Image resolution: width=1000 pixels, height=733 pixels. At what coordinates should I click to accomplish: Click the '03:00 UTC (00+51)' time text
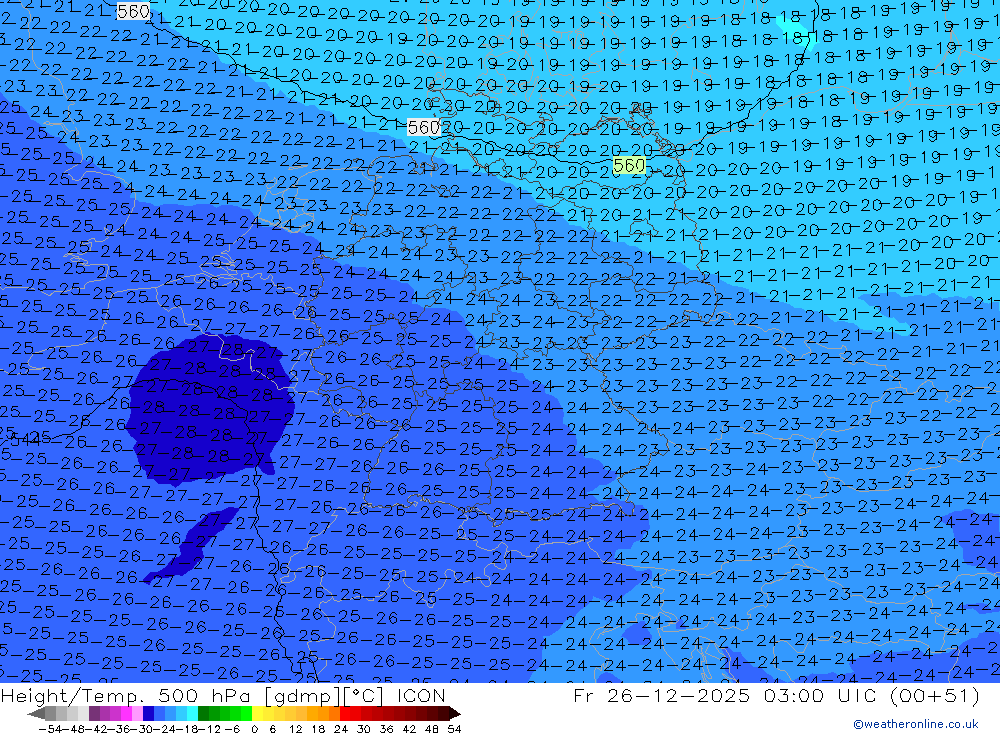click(x=872, y=695)
